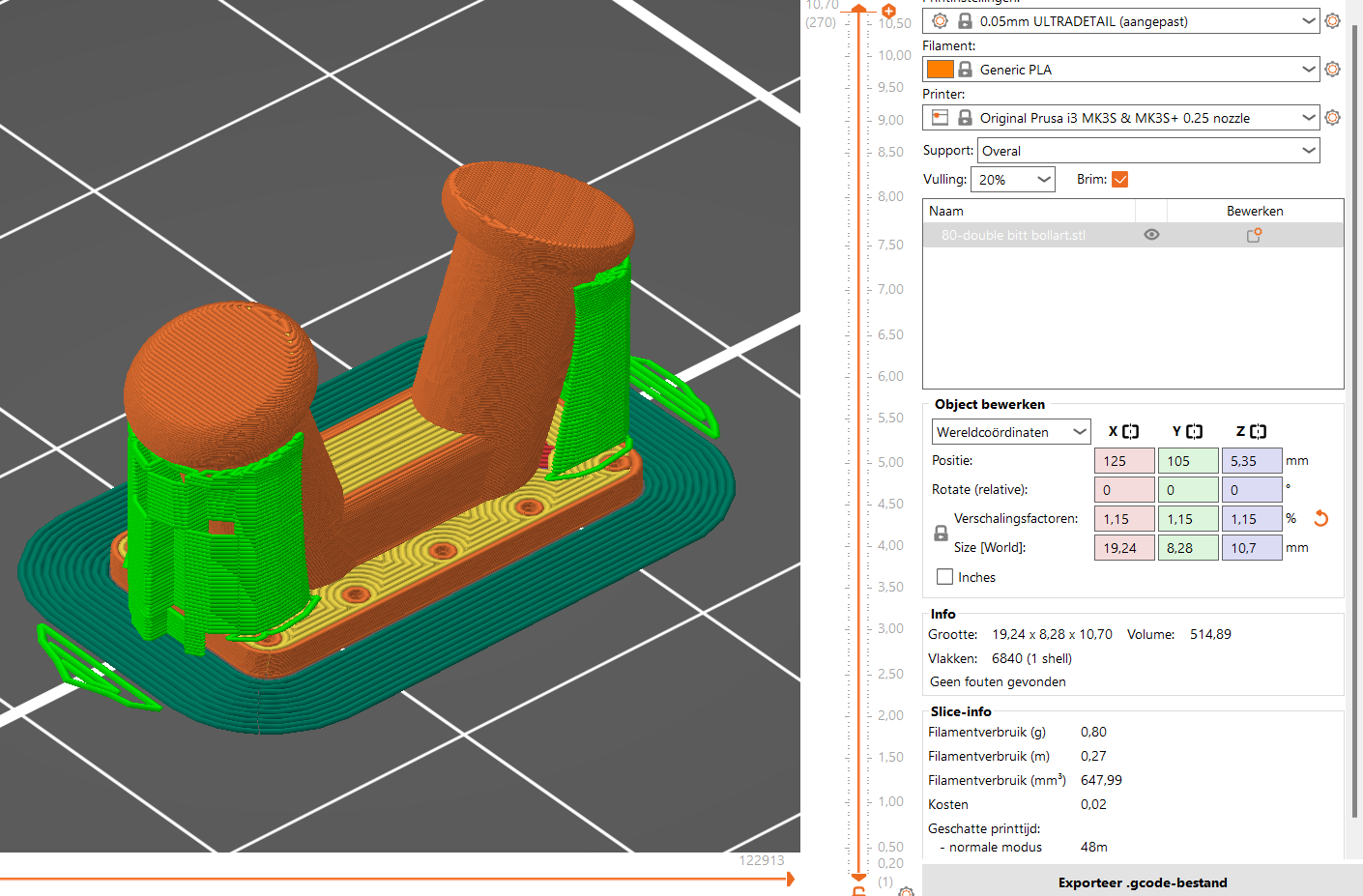1363x896 pixels.
Task: Toggle the scale proportions lock icon
Action: [x=941, y=533]
